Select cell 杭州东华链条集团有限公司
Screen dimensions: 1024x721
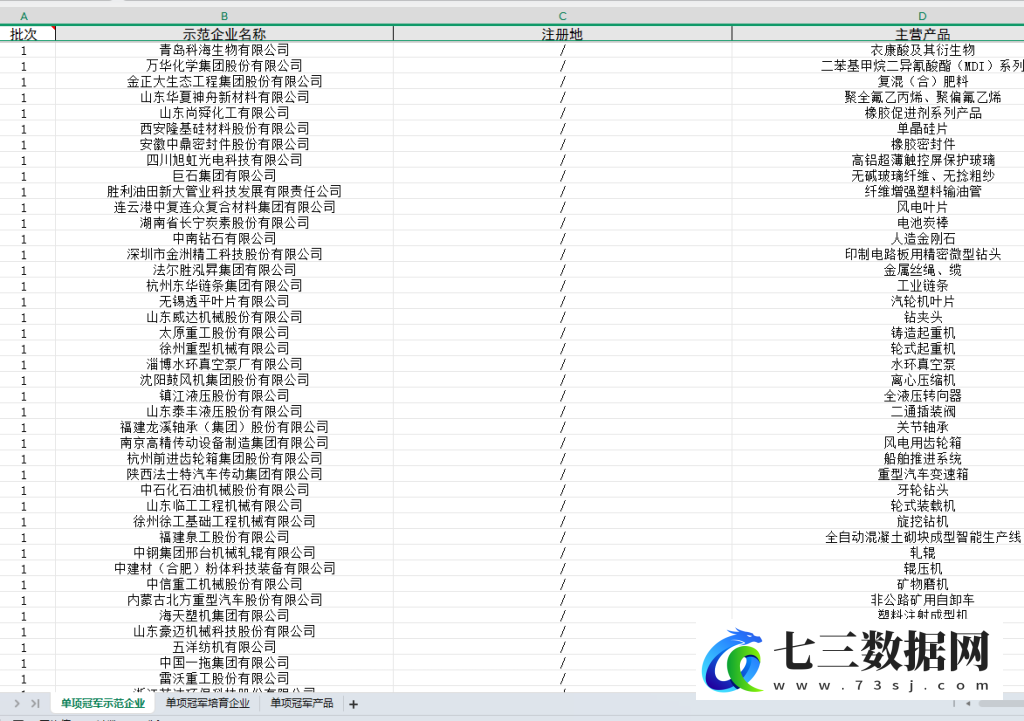coord(224,285)
